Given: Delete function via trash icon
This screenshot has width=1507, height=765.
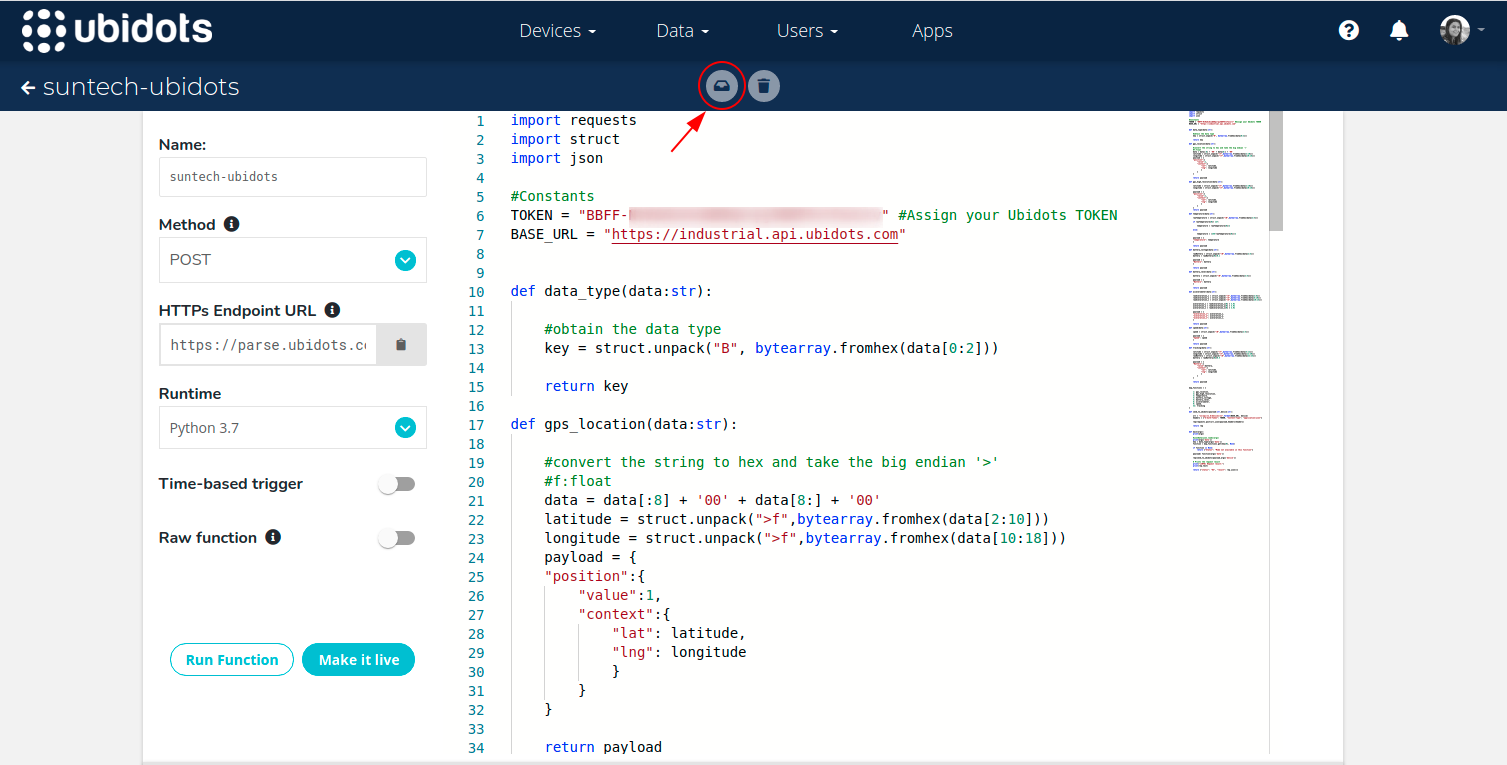Looking at the screenshot, I should tap(763, 87).
